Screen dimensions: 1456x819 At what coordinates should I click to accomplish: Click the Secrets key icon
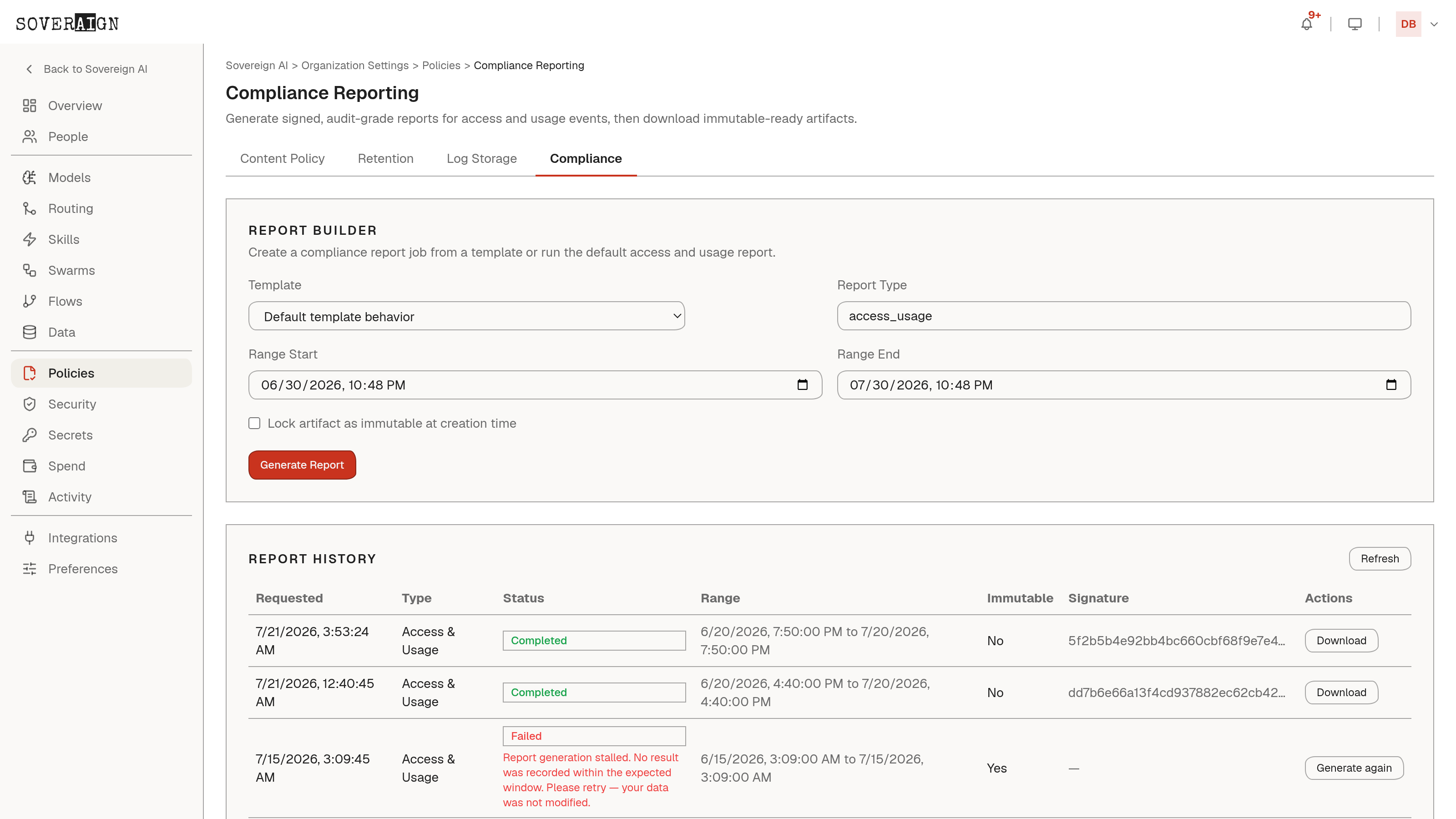(30, 435)
